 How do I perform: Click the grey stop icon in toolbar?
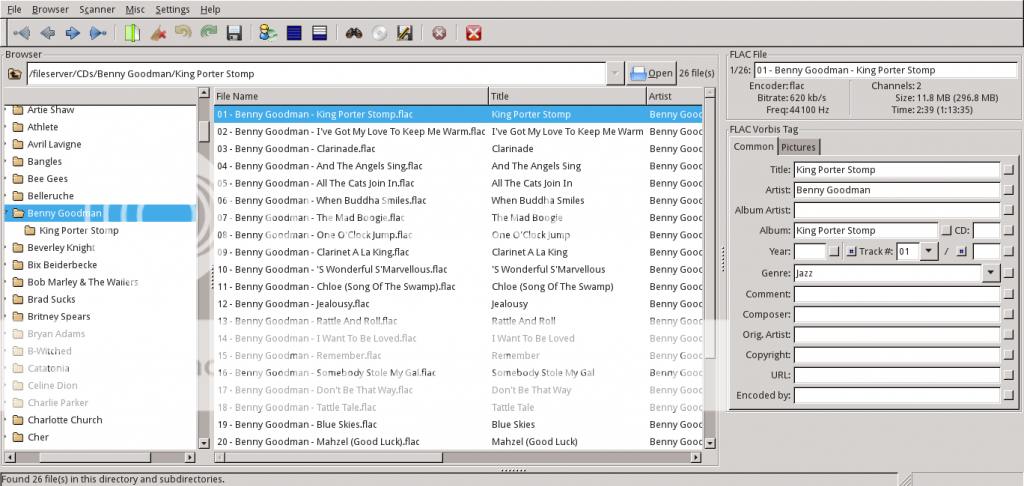click(440, 33)
